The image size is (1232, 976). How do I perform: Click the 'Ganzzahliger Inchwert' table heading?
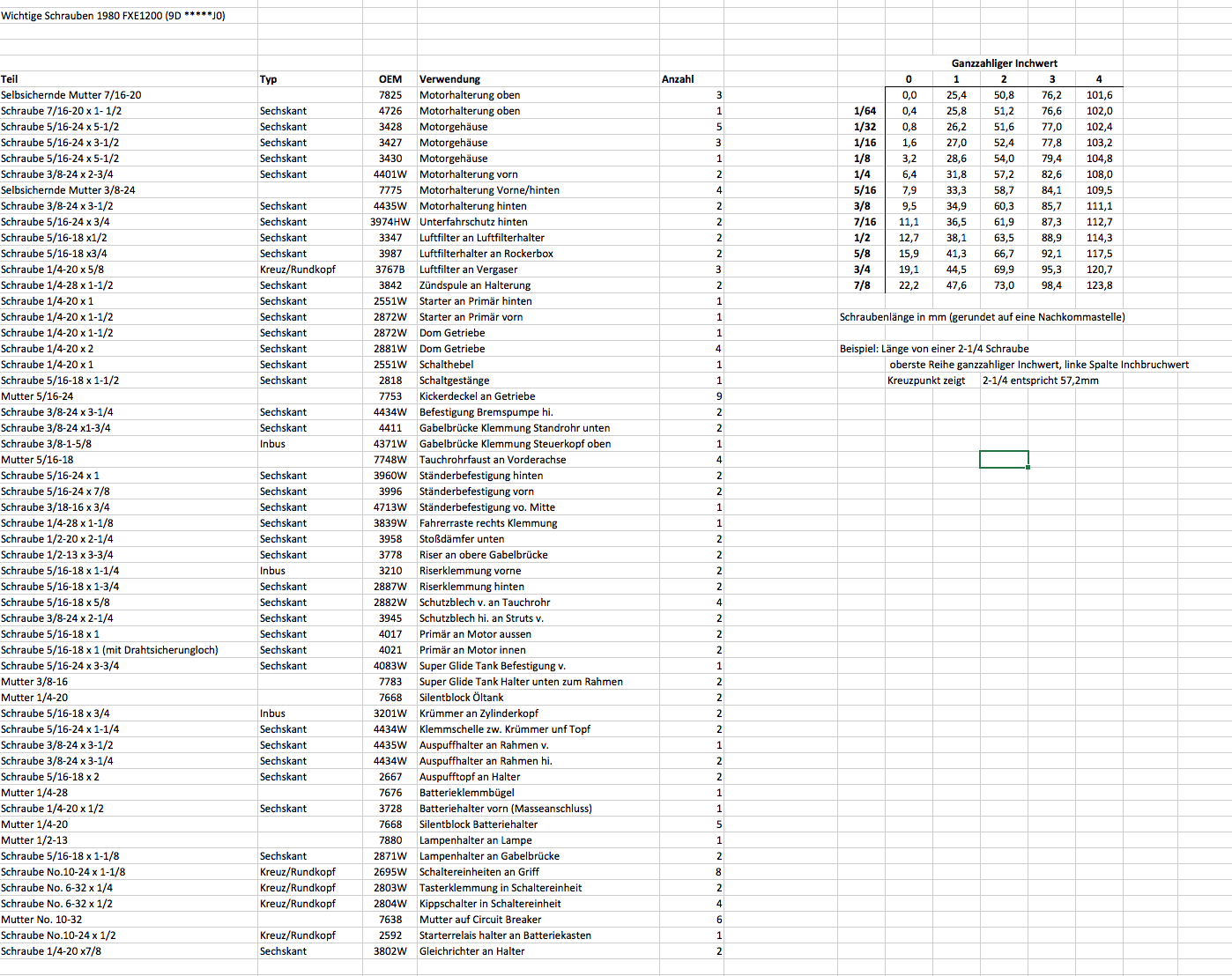1004,63
